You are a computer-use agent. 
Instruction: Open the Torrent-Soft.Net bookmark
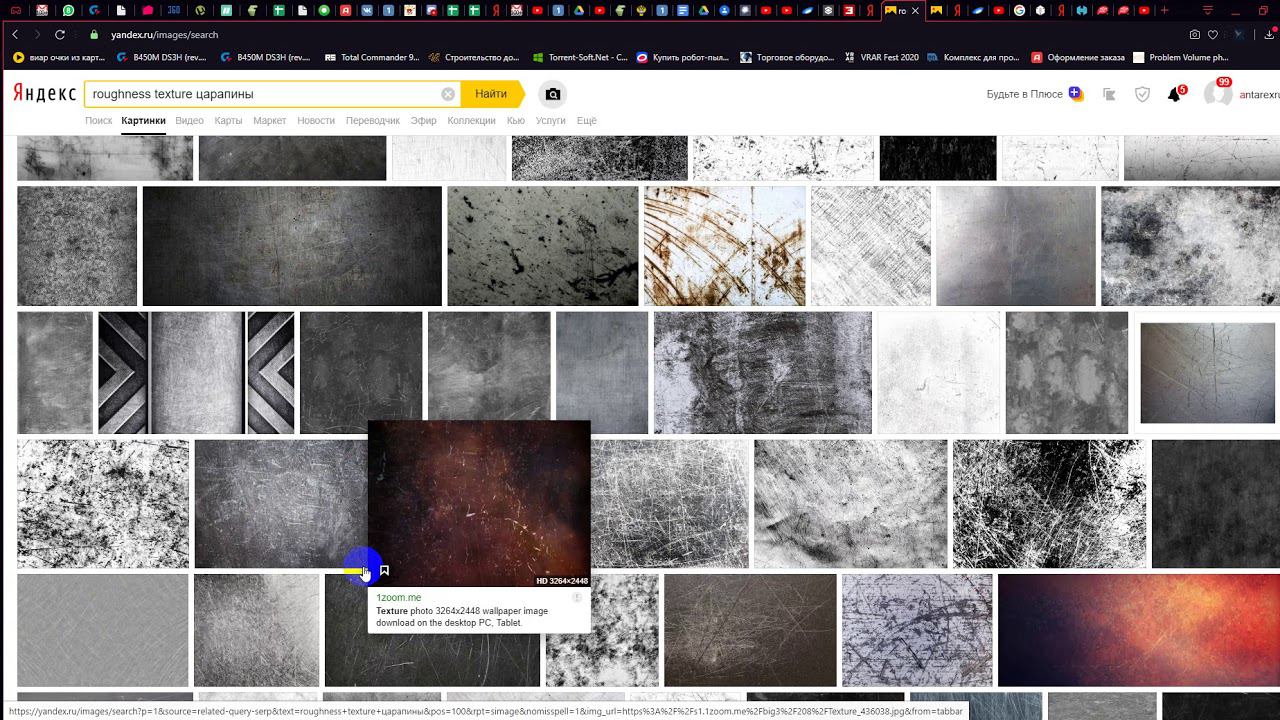[x=580, y=58]
